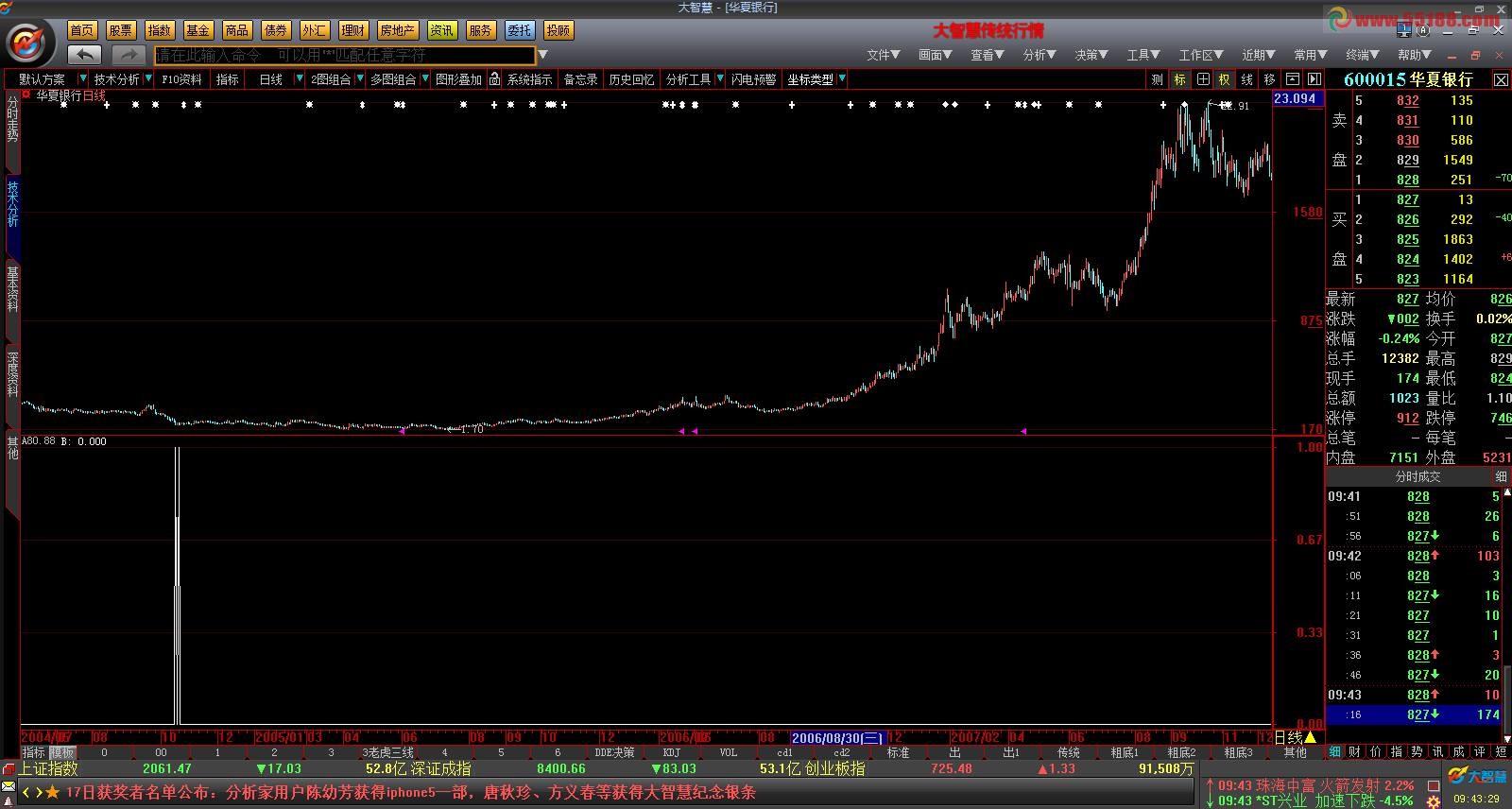Open the 工作区 menu
Image resolution: width=1512 pixels, height=809 pixels.
click(x=1200, y=55)
